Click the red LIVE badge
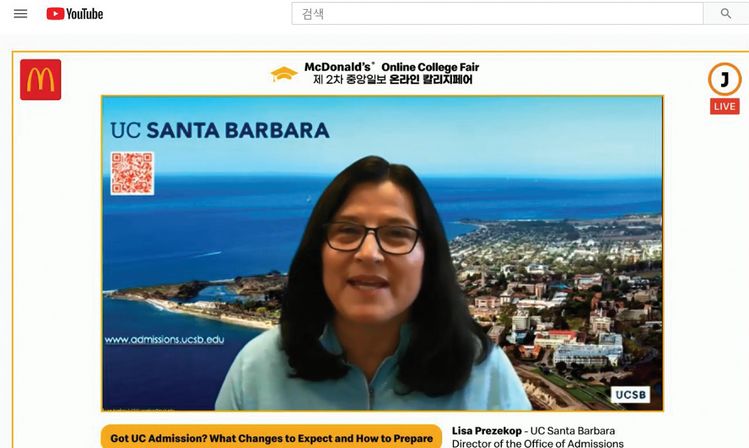This screenshot has height=448, width=749. (x=724, y=107)
